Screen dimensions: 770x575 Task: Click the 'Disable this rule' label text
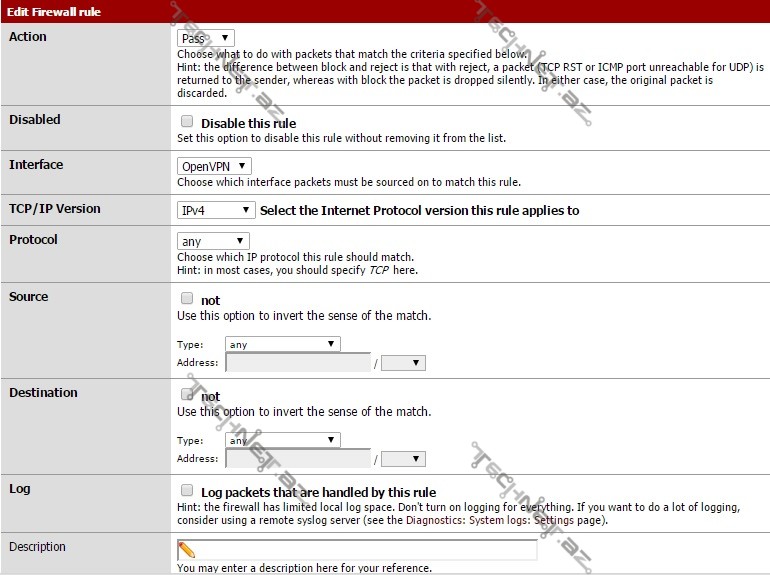click(x=248, y=124)
